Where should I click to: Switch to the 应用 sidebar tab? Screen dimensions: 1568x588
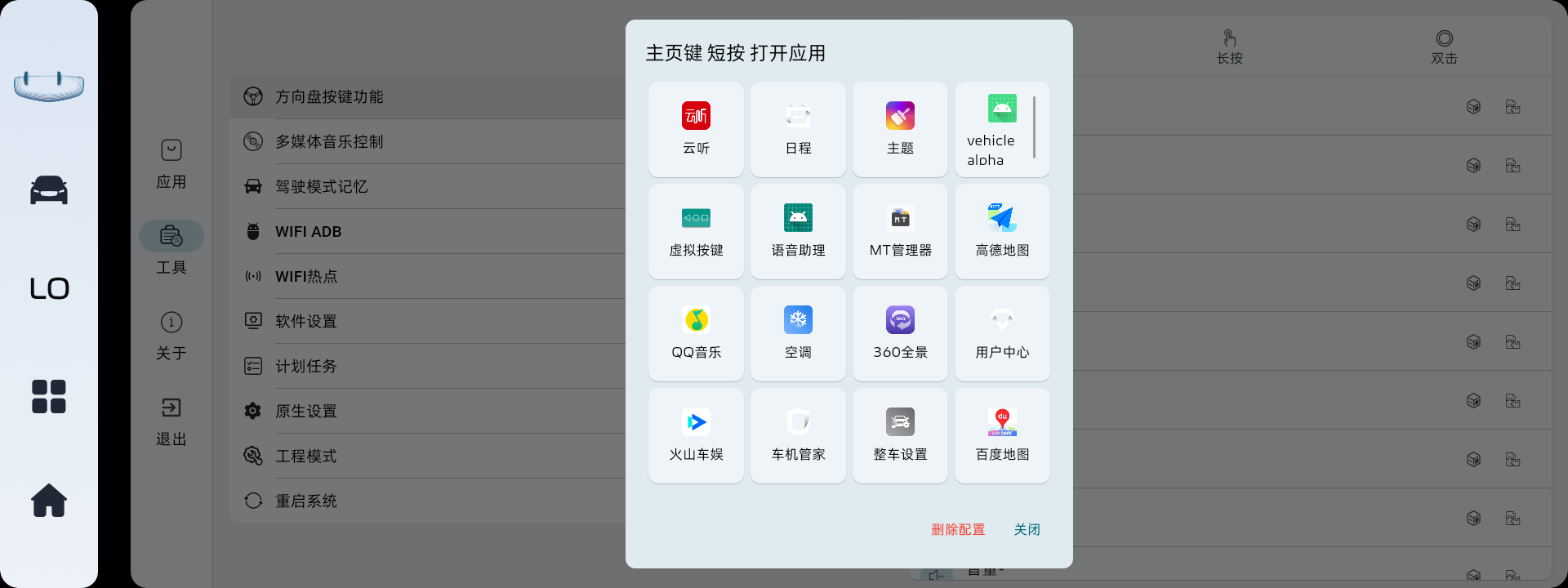tap(171, 163)
